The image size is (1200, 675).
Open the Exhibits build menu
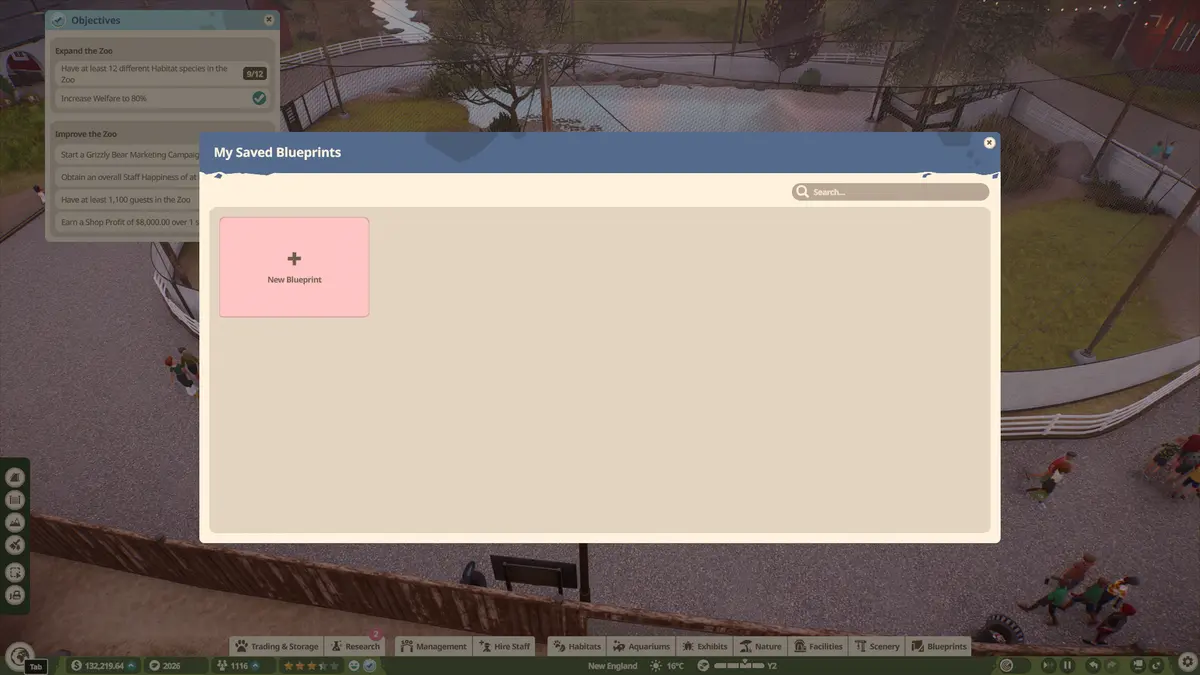tap(705, 646)
